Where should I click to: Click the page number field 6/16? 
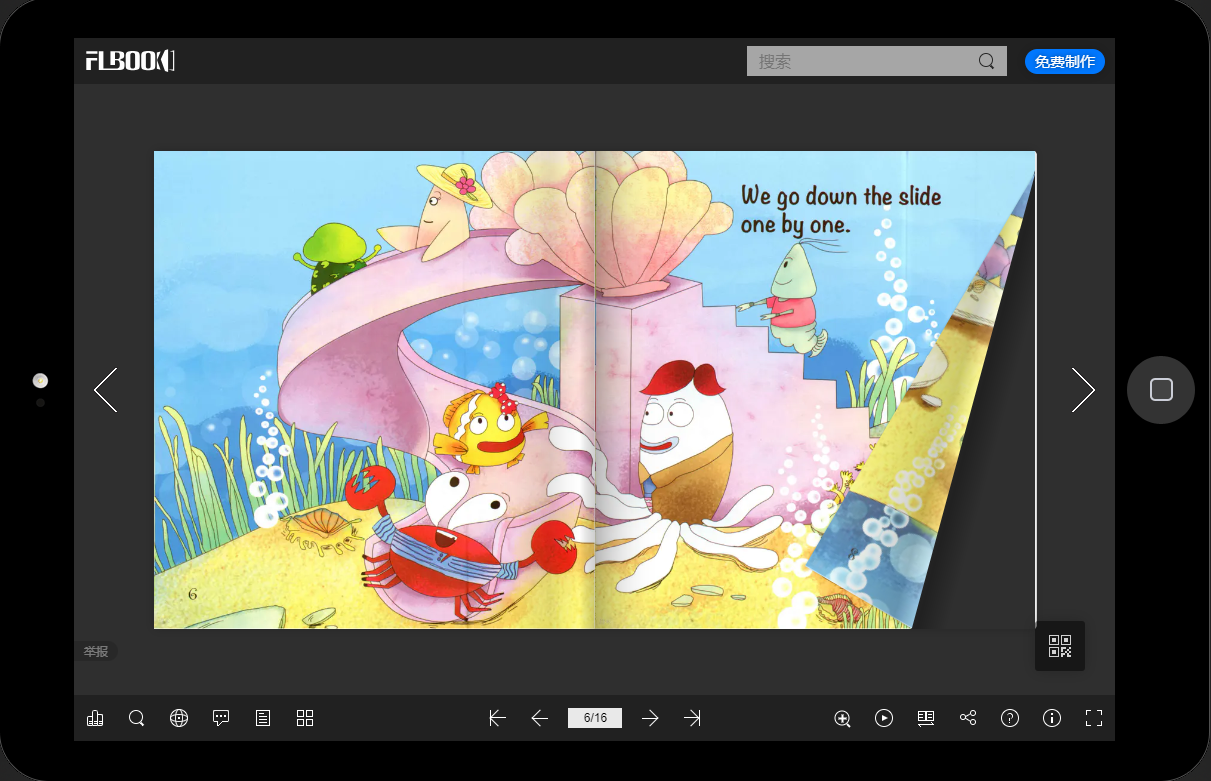coord(595,718)
